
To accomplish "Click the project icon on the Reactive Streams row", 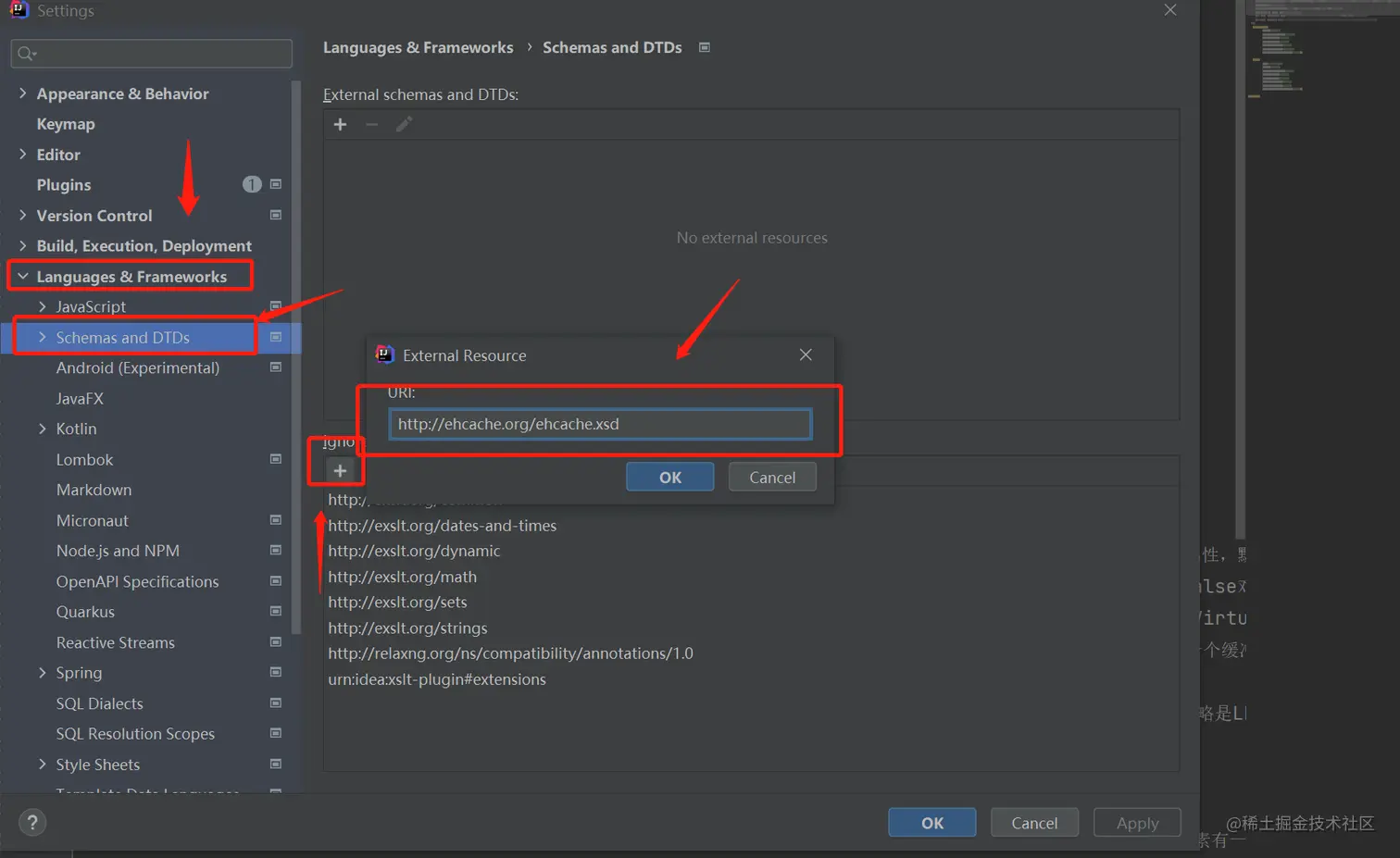I will point(275,641).
